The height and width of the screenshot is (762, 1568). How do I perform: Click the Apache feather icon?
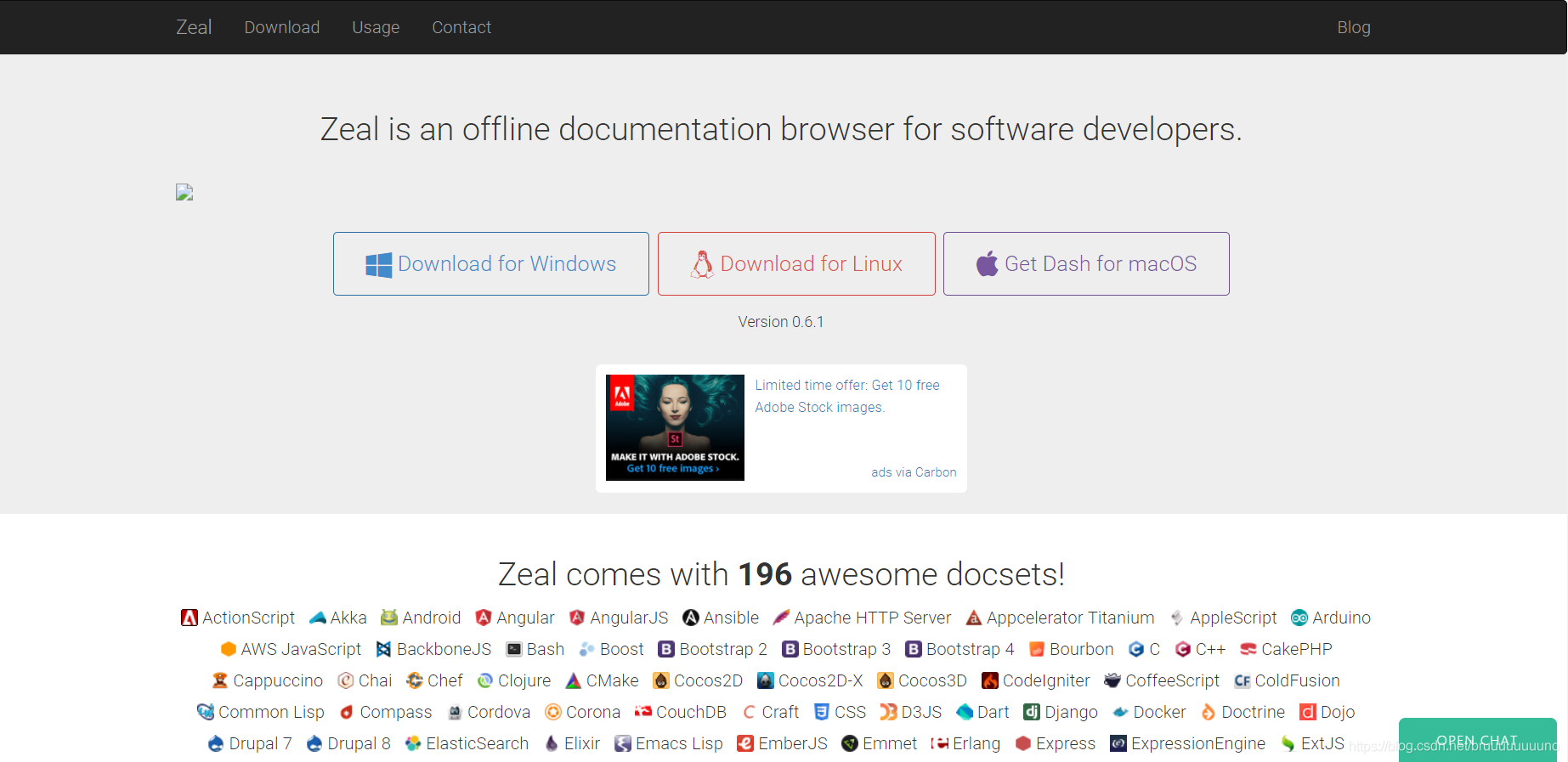(781, 618)
